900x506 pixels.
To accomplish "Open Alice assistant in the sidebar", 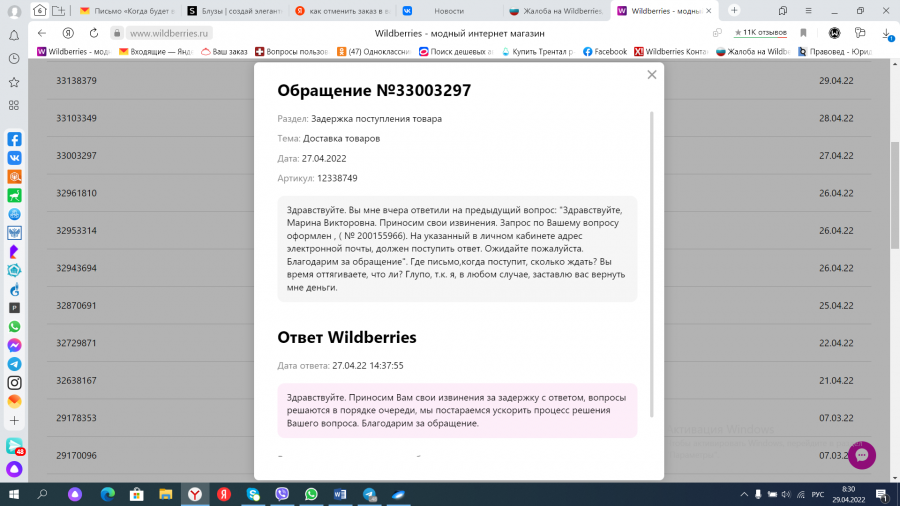I will click(x=14, y=469).
